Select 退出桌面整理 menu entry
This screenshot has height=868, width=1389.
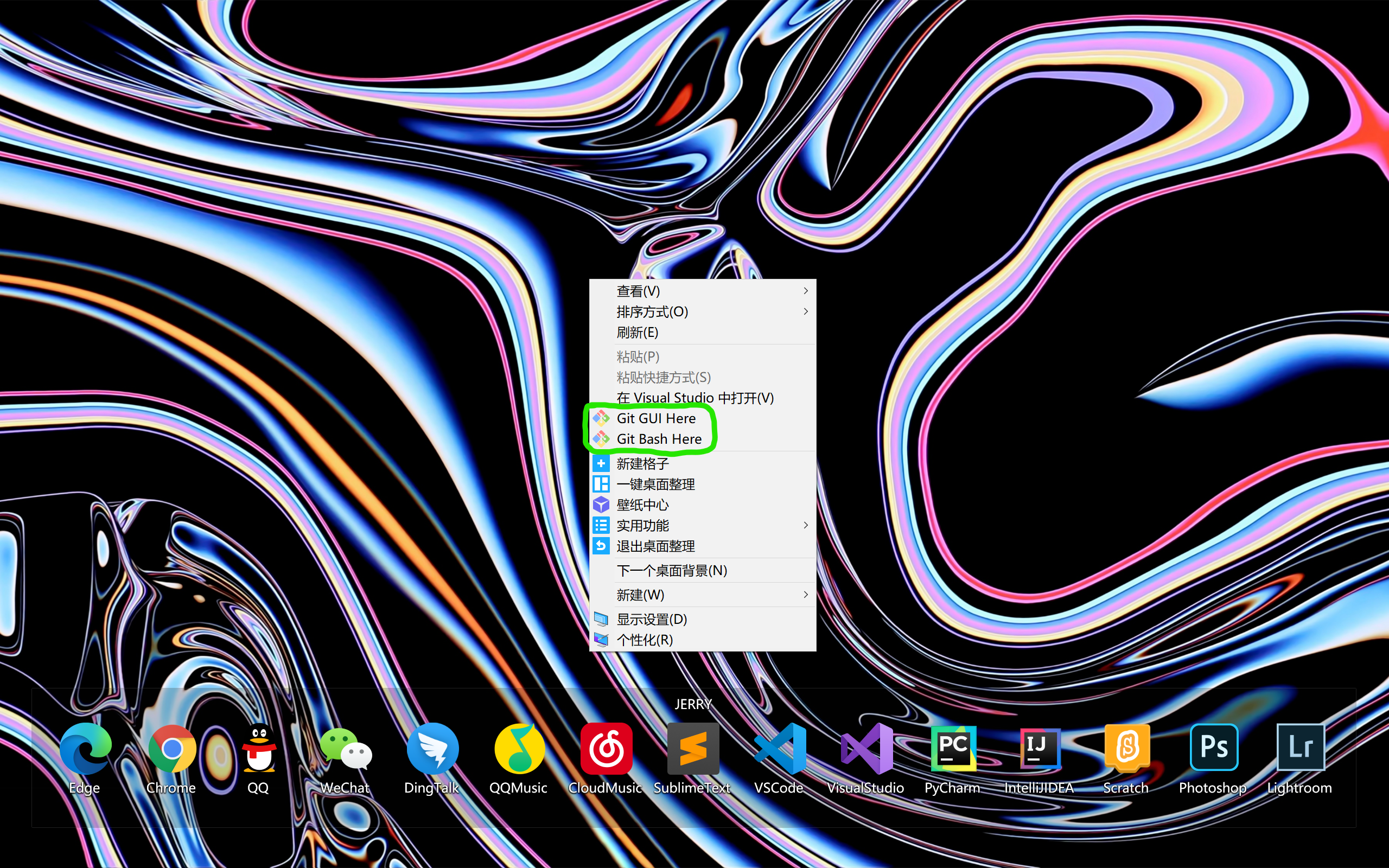click(x=703, y=546)
